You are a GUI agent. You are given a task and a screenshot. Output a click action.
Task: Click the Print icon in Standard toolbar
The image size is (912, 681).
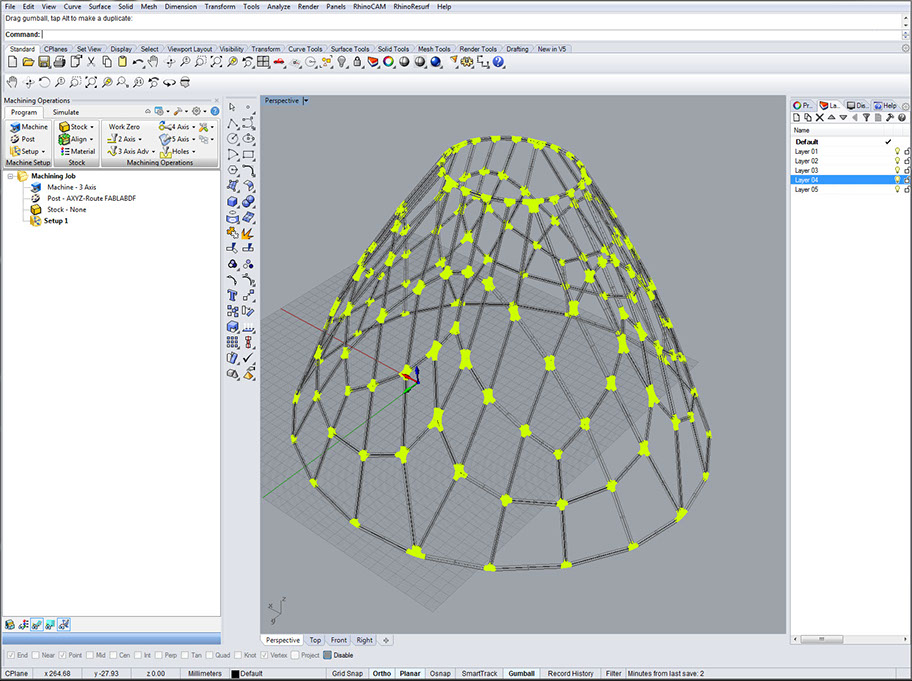pos(59,62)
